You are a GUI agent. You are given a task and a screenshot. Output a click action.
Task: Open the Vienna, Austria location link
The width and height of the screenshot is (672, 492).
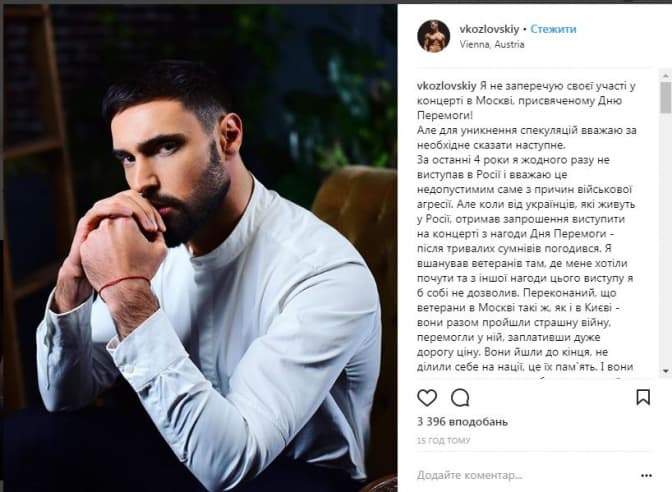[x=492, y=44]
